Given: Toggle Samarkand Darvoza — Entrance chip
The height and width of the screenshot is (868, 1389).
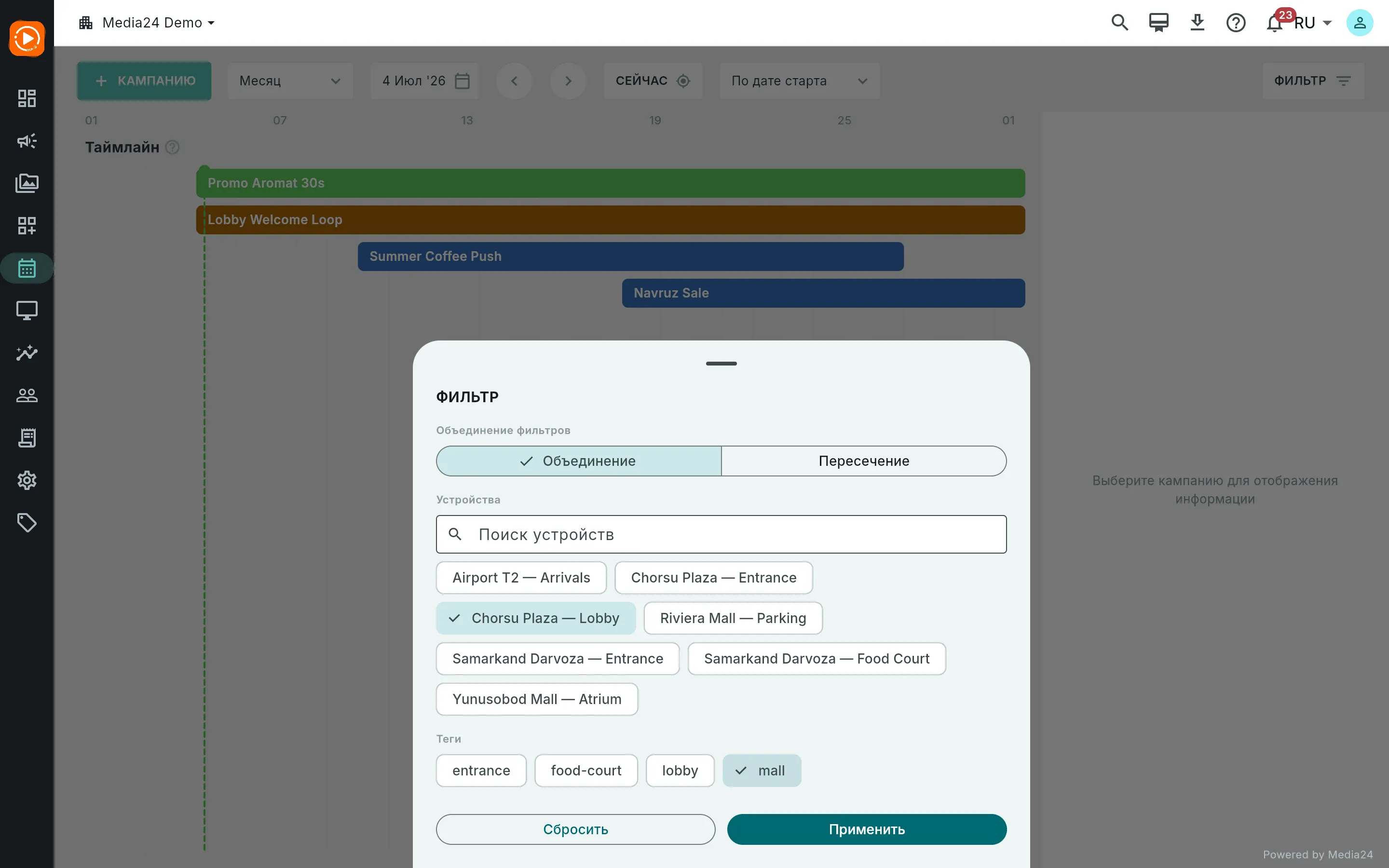Looking at the screenshot, I should 558,658.
